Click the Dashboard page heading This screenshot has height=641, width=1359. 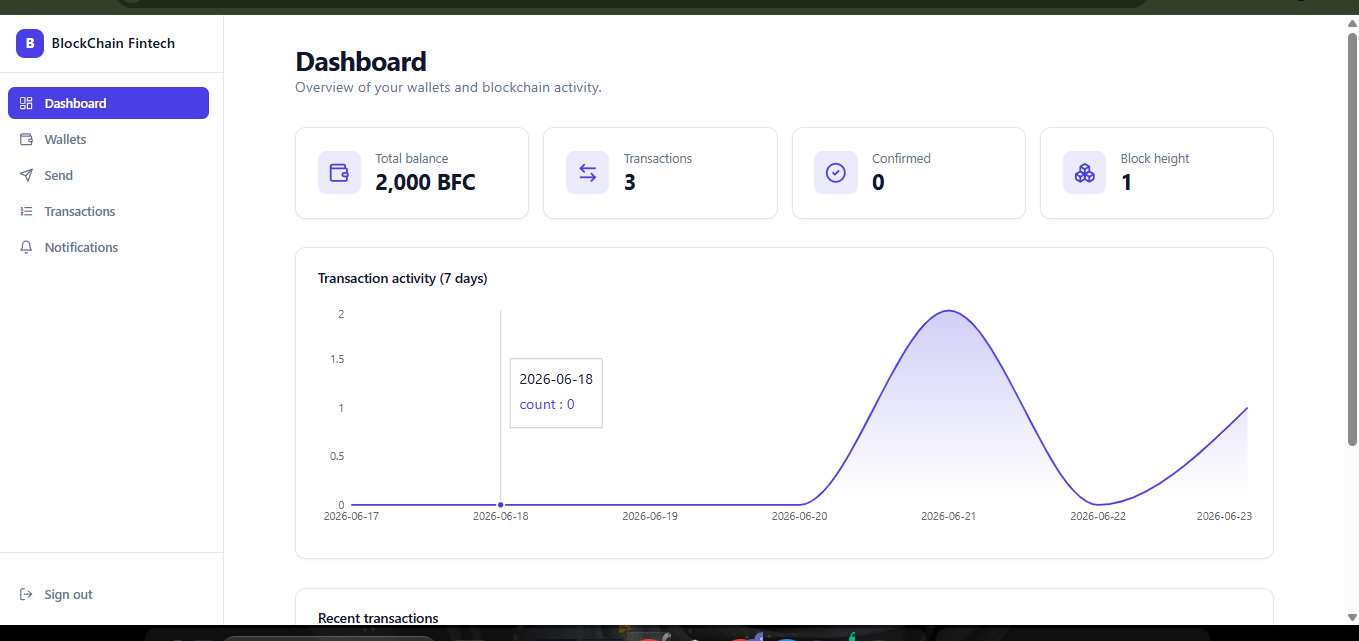361,61
